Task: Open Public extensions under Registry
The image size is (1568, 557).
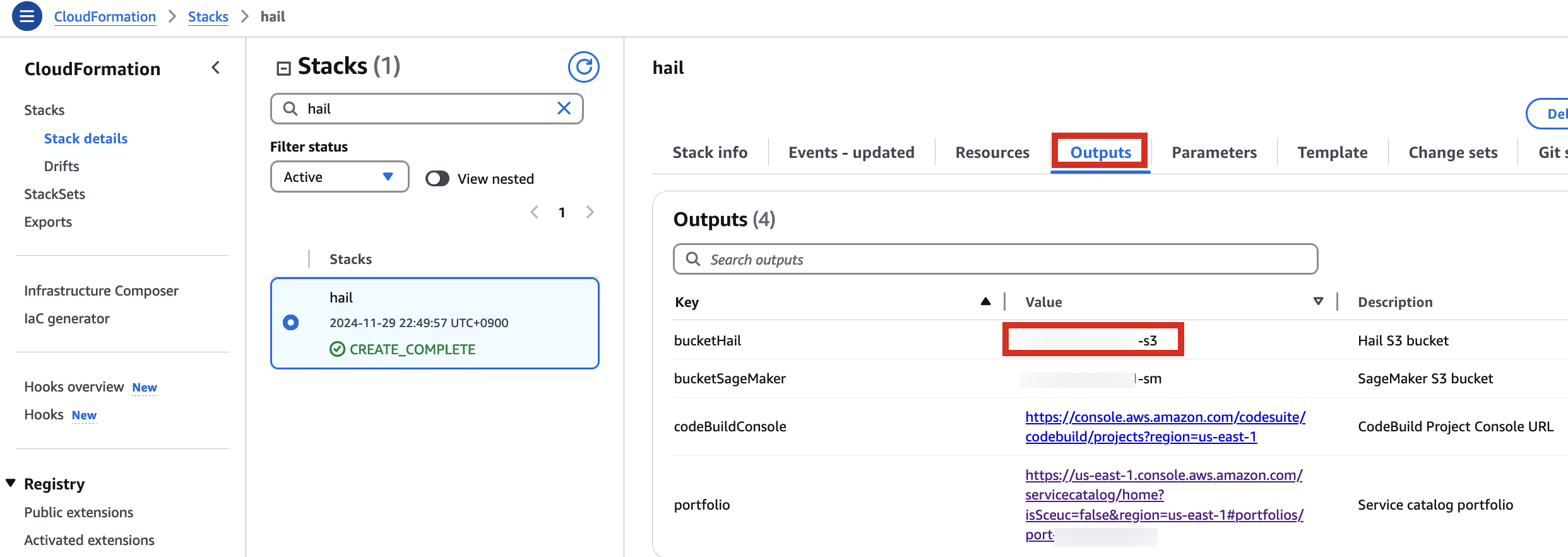Action: tap(79, 512)
